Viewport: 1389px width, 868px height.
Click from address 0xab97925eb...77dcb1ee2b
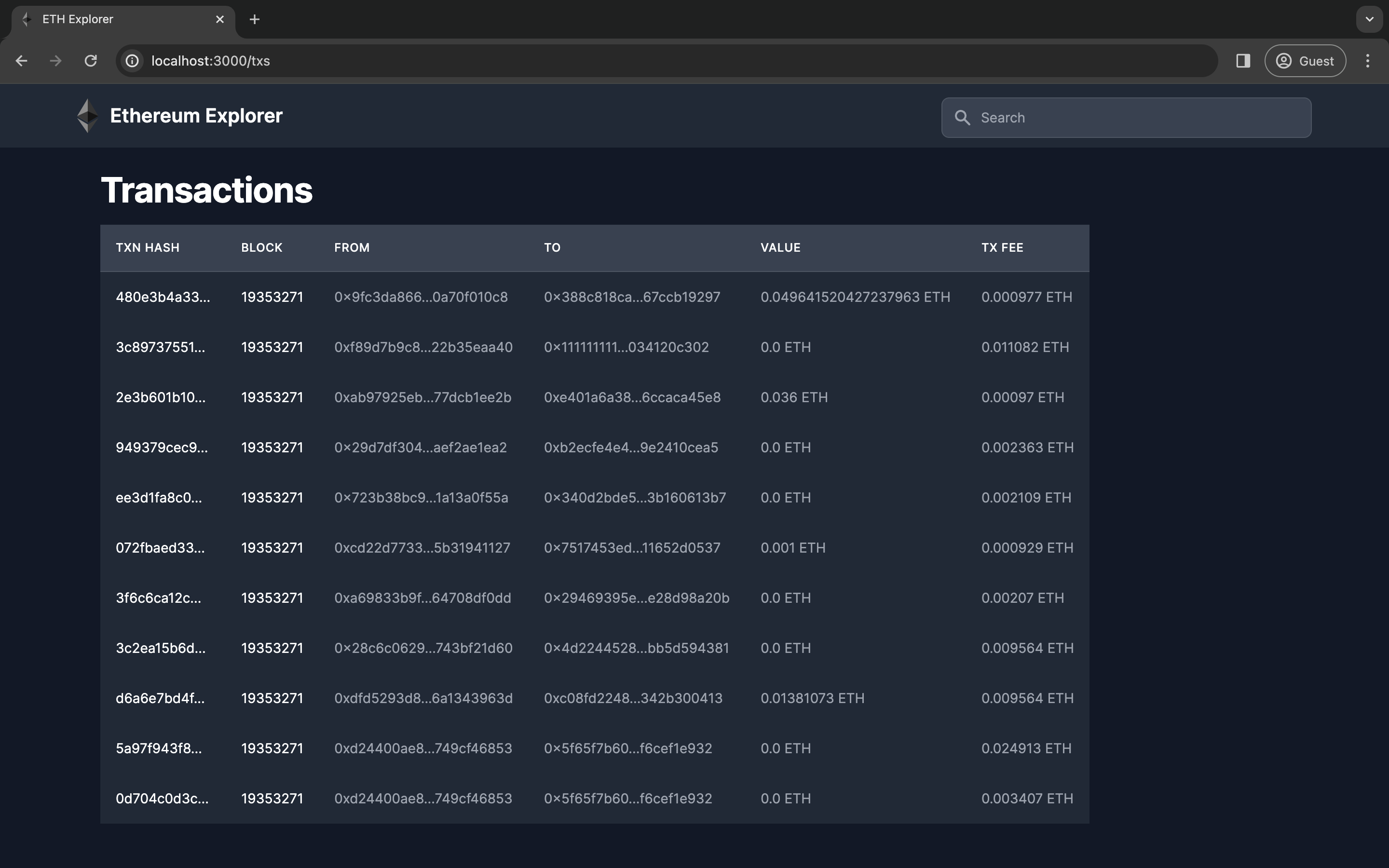click(423, 397)
